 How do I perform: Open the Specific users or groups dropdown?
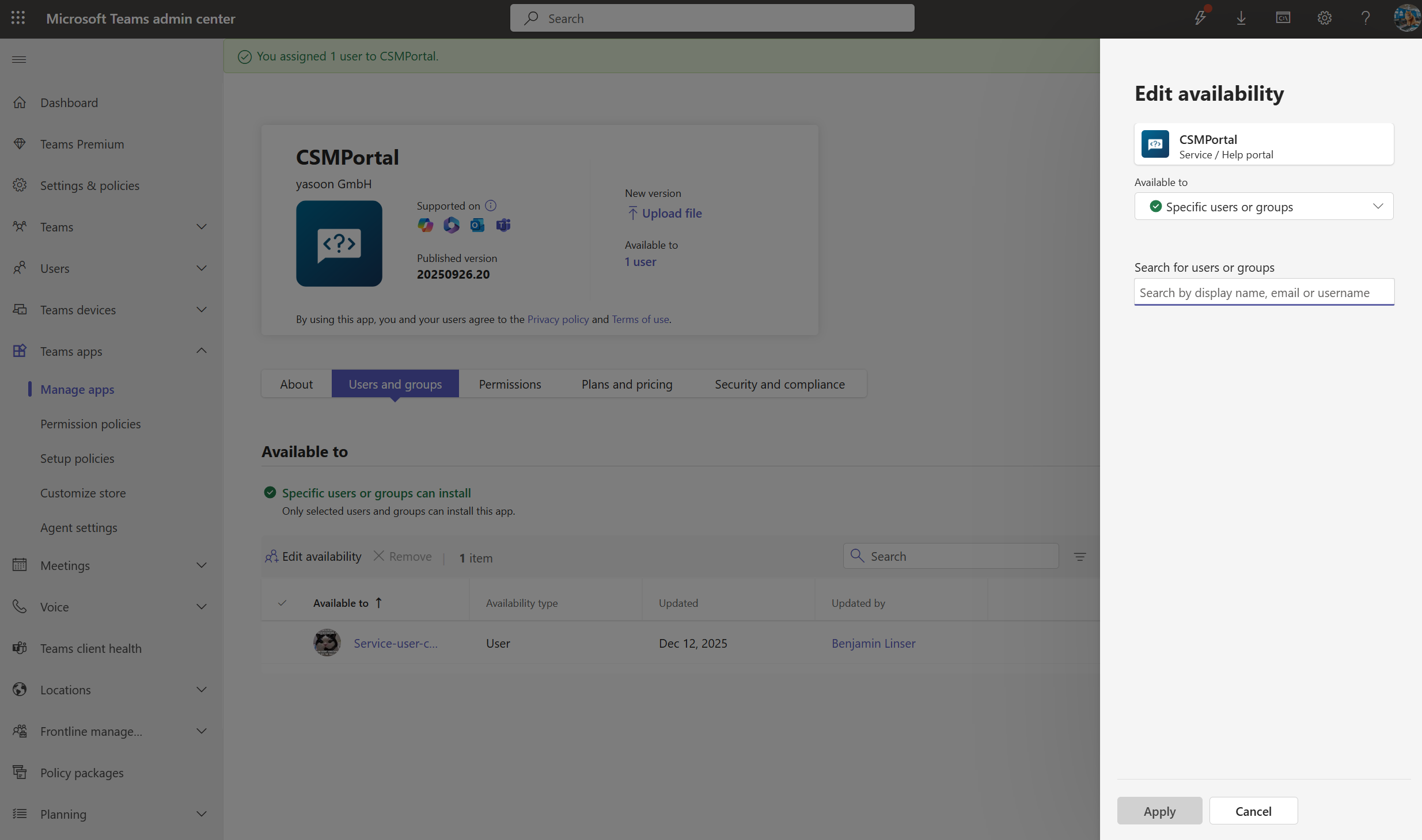(1264, 206)
